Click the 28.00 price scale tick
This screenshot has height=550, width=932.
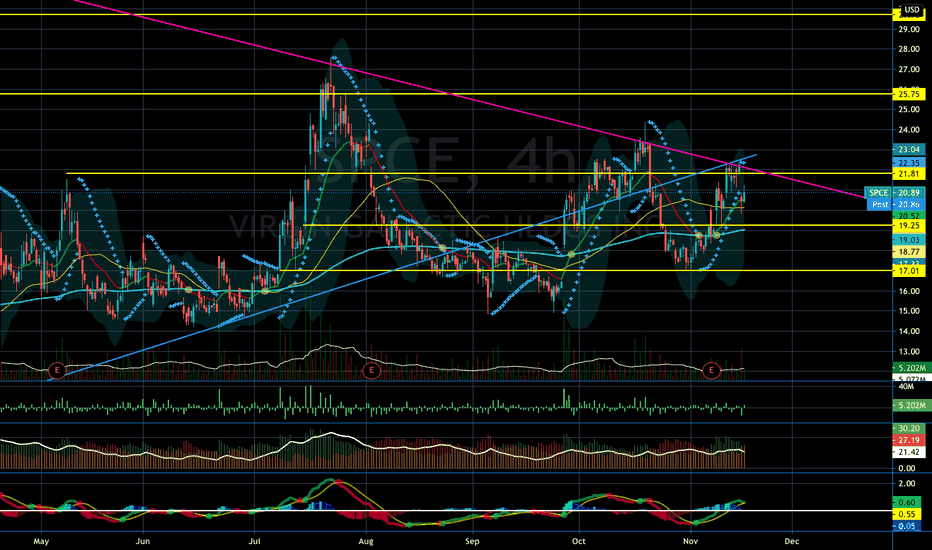[x=909, y=49]
